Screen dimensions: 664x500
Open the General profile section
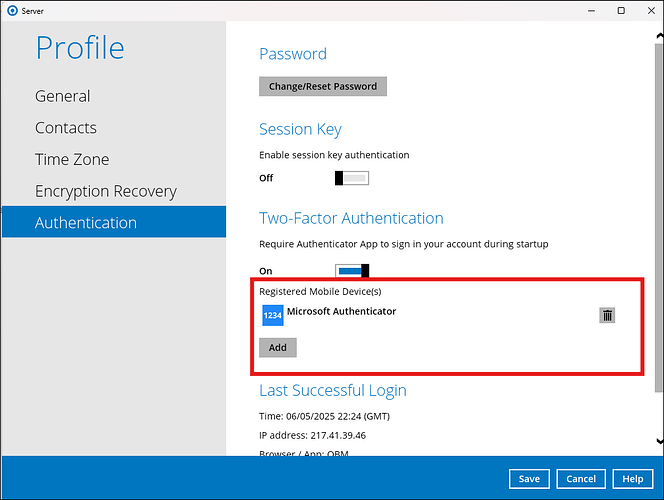[x=62, y=96]
